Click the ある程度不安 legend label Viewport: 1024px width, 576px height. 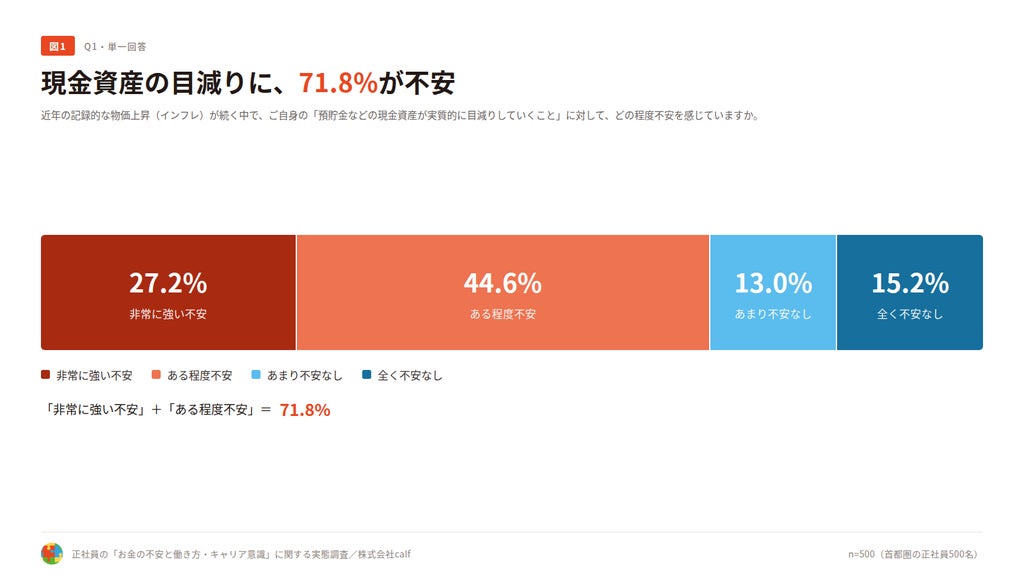(199, 376)
